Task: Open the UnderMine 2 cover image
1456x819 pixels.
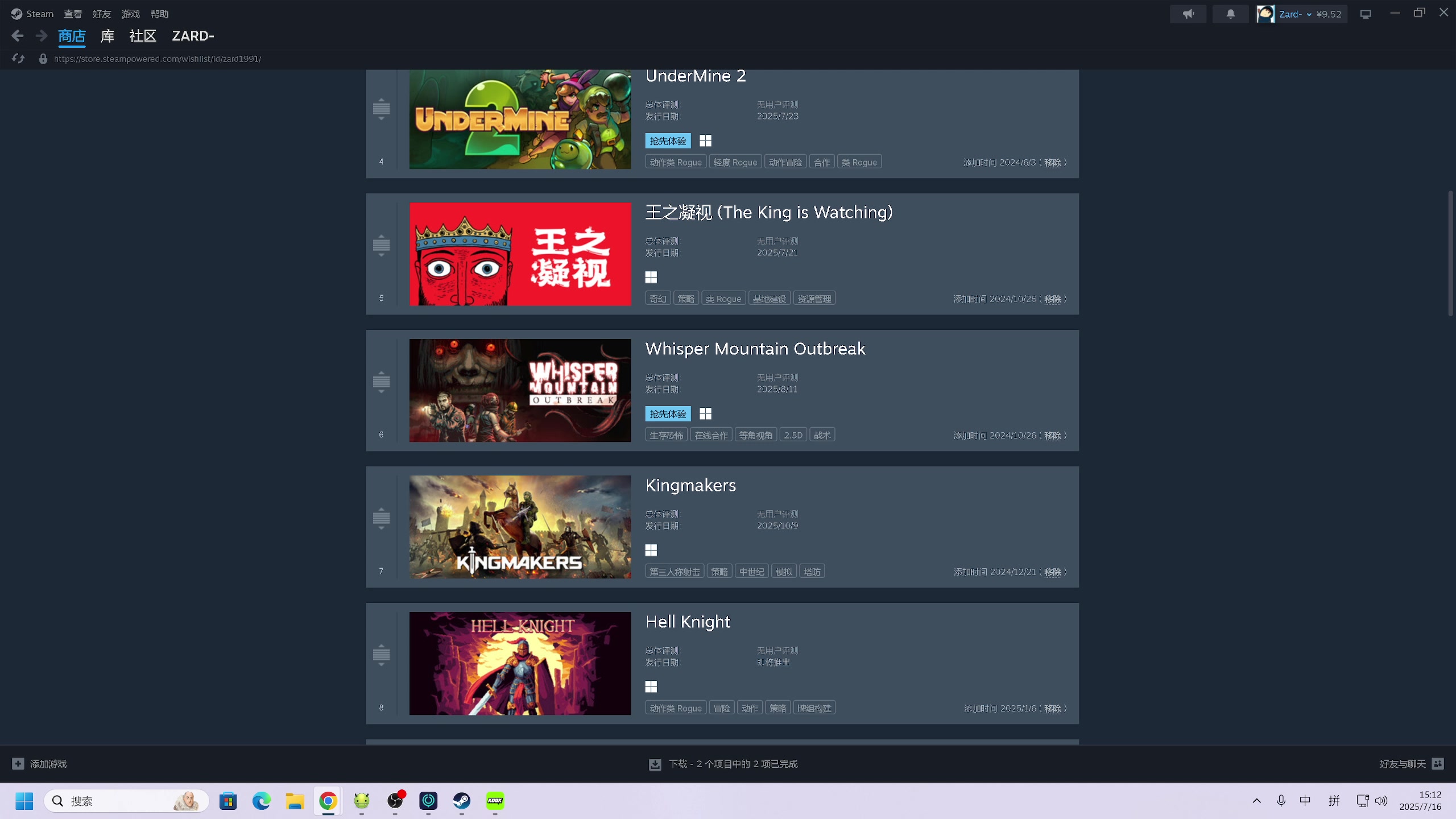Action: 520,119
